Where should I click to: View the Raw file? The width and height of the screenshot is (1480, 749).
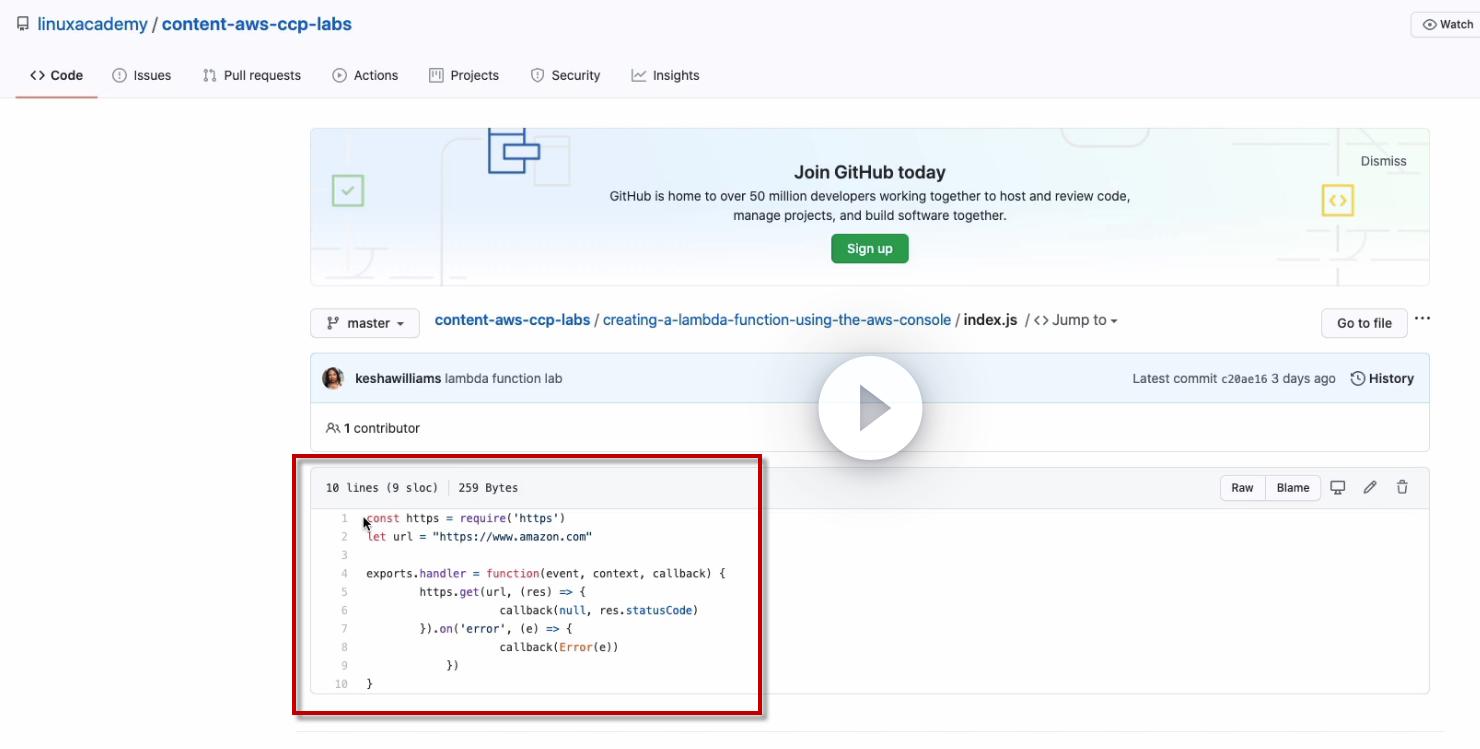tap(1242, 488)
